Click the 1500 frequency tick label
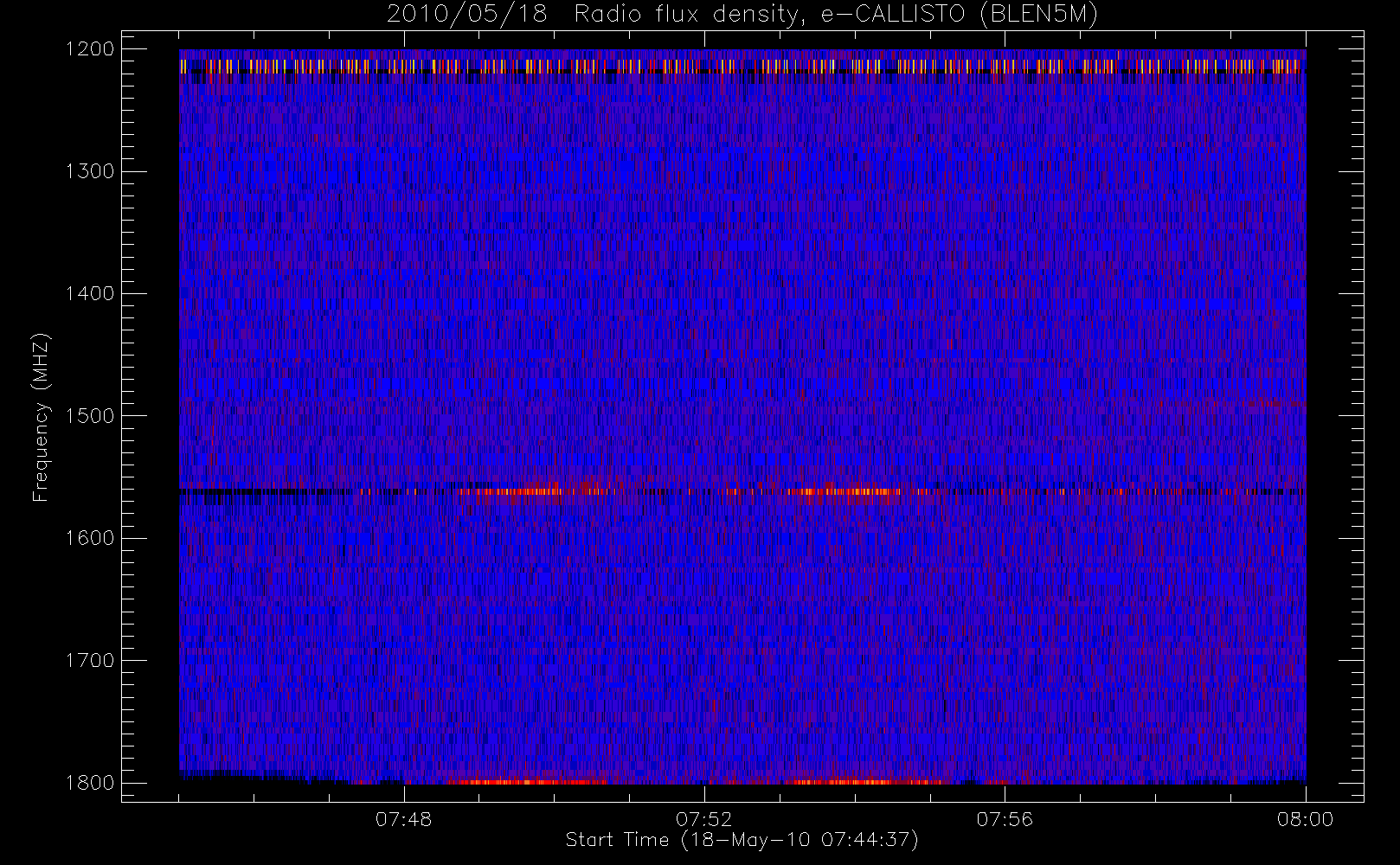The height and width of the screenshot is (865, 1400). [90, 416]
